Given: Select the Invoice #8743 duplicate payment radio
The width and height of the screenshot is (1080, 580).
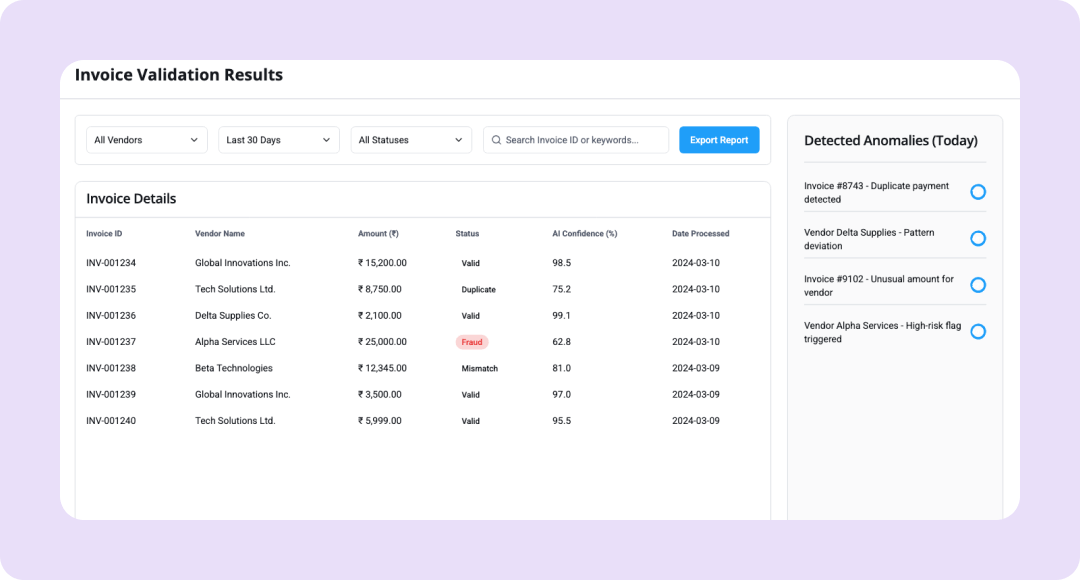Looking at the screenshot, I should 978,192.
